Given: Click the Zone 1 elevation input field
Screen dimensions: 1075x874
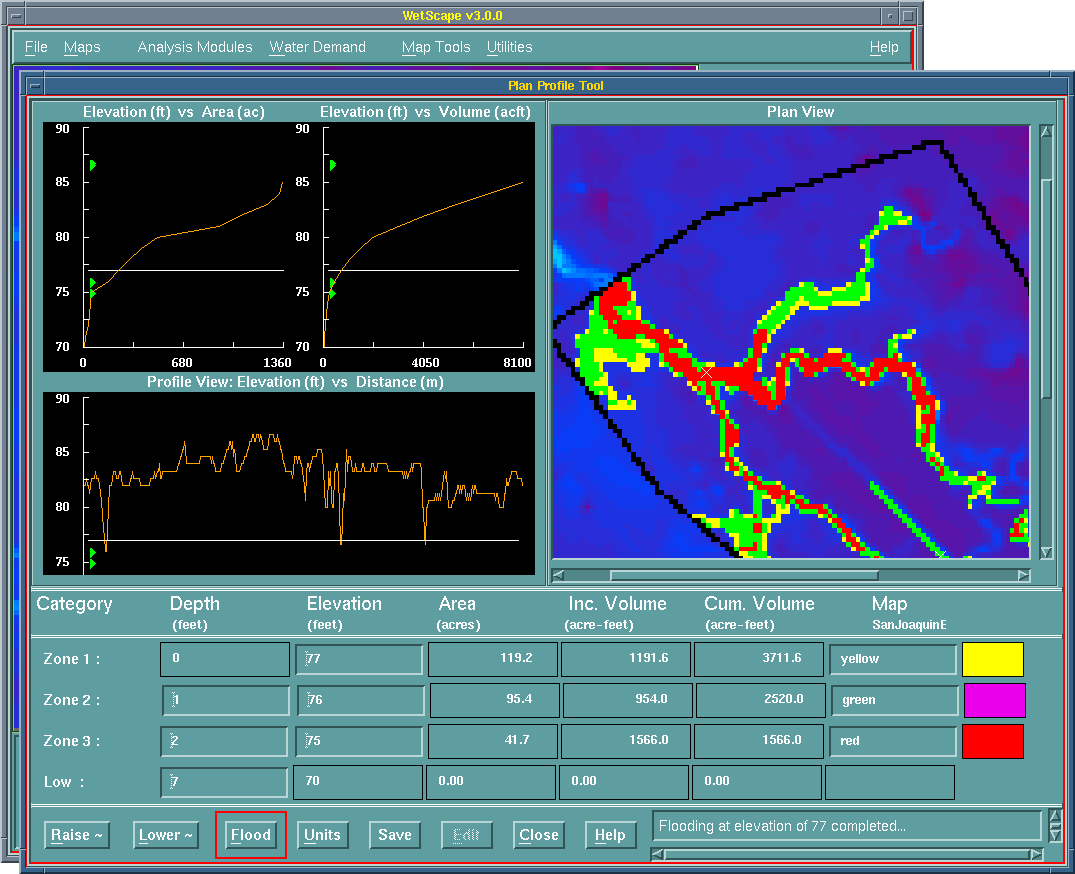Looking at the screenshot, I should pyautogui.click(x=360, y=660).
